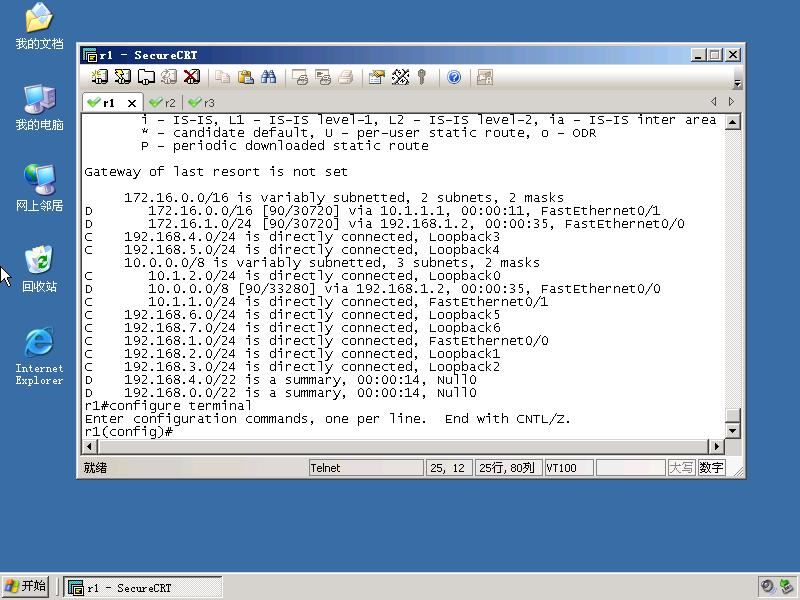800x600 pixels.
Task: Click the 192.168.0.0/22 summary route line
Action: point(281,393)
